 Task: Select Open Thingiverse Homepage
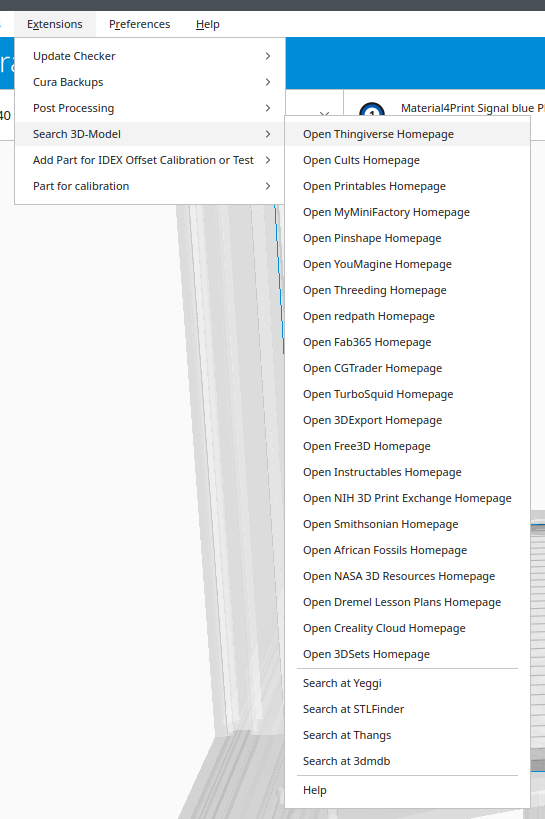[408, 134]
